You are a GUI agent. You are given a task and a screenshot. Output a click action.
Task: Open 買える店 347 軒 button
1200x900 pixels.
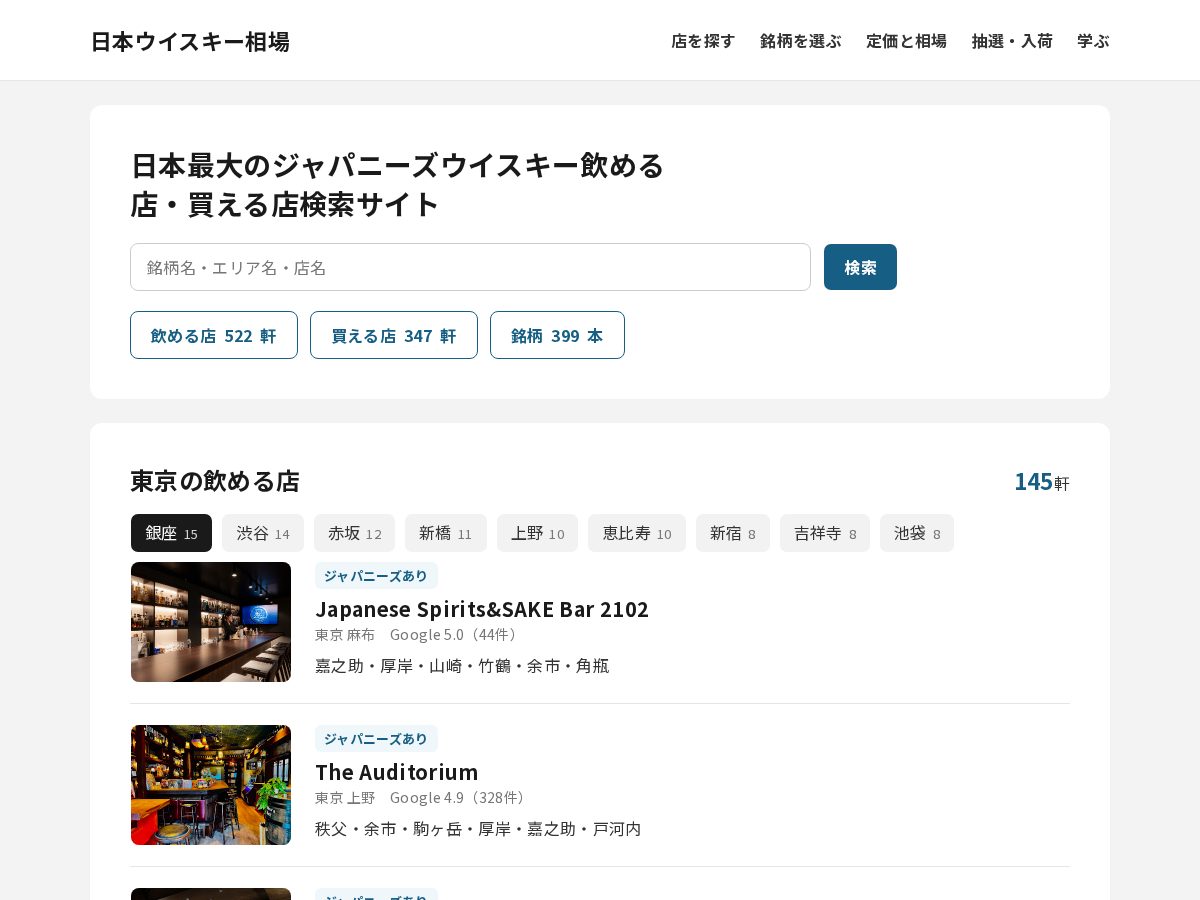394,335
